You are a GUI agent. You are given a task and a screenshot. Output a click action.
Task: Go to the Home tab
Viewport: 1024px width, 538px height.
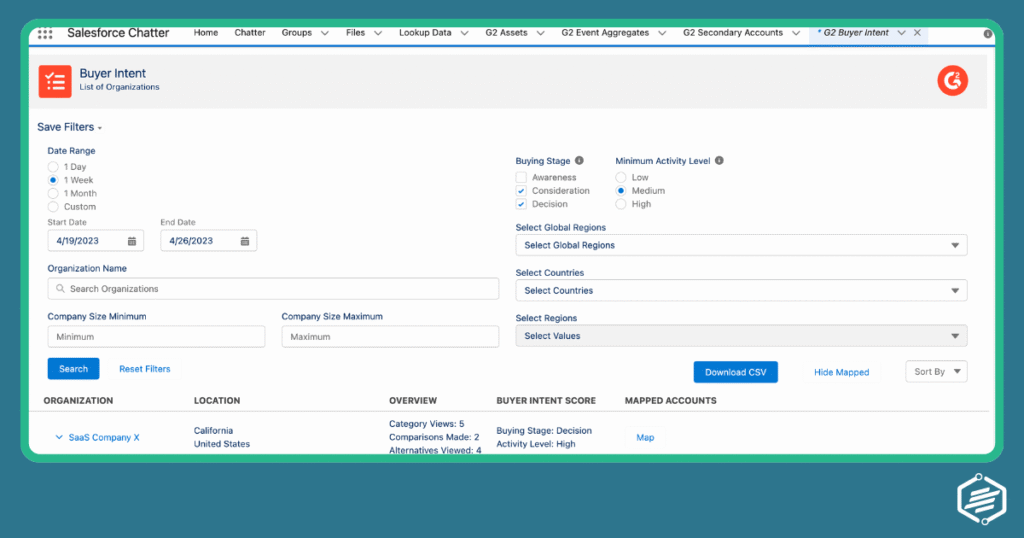point(206,33)
